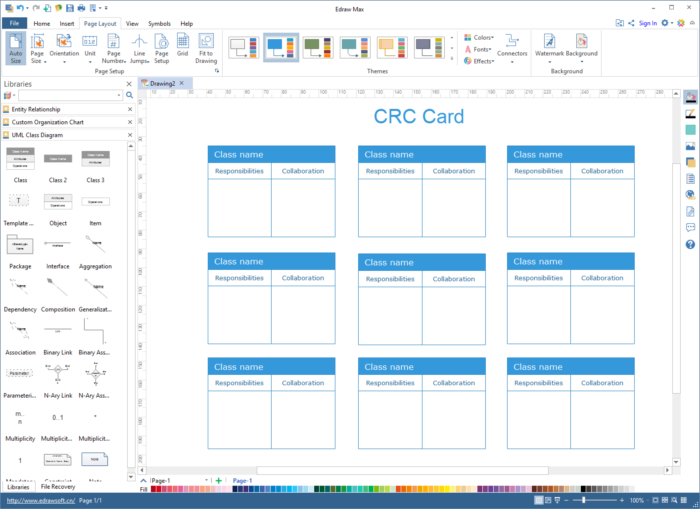This screenshot has width=700, height=509.
Task: Select the Aggregation connector icon
Action: (96, 244)
